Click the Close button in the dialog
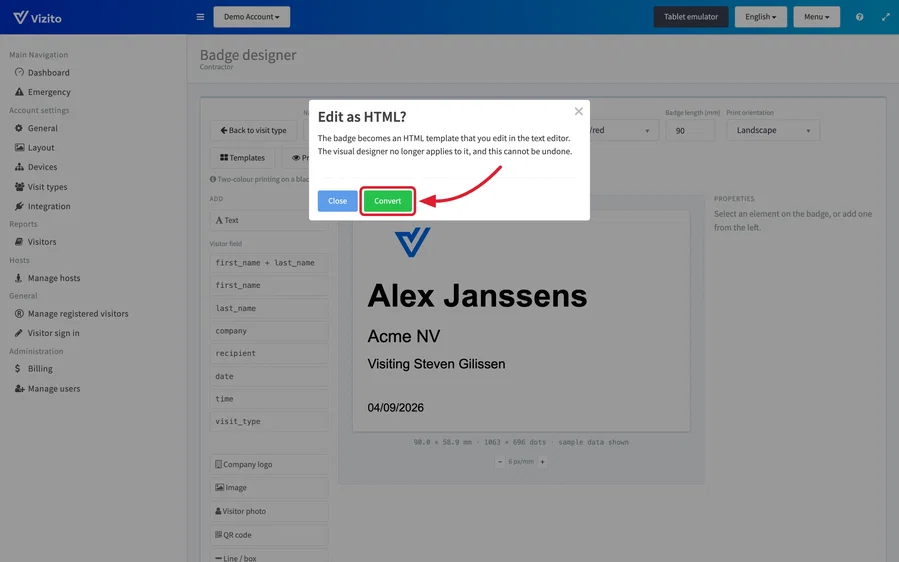Screen dimensions: 899x562 [x=337, y=201]
